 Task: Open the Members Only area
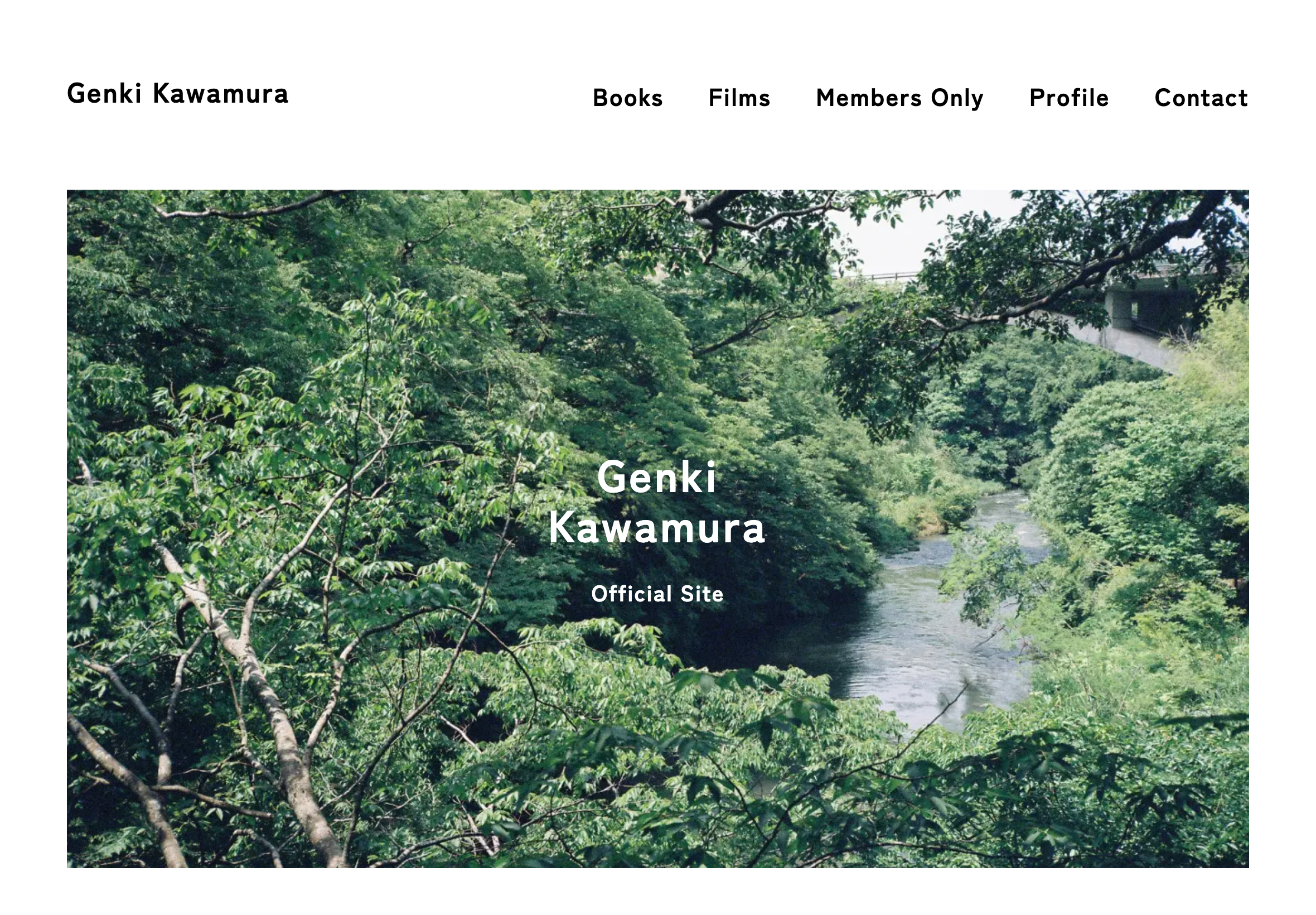(899, 99)
